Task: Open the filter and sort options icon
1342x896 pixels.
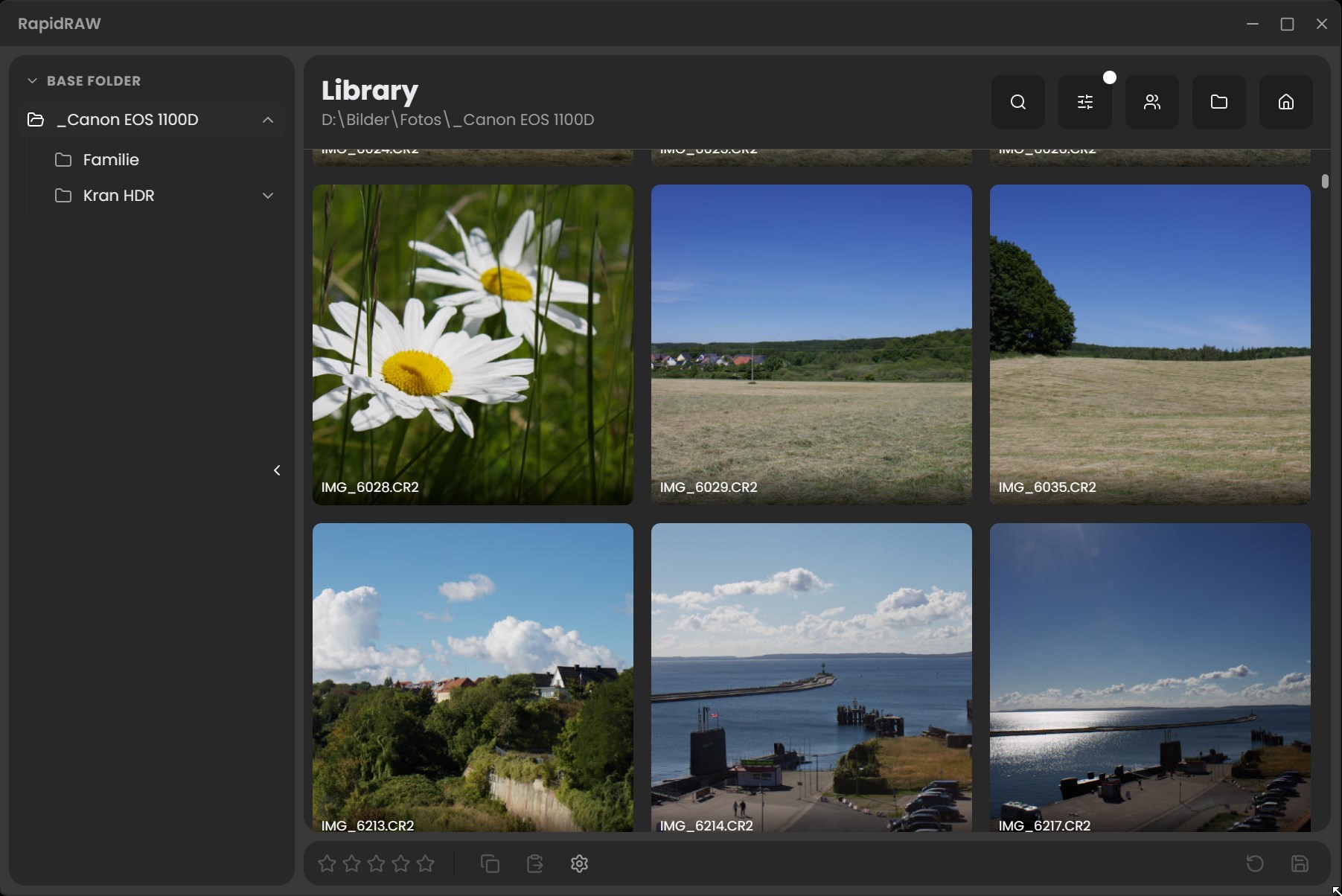Action: (1084, 102)
